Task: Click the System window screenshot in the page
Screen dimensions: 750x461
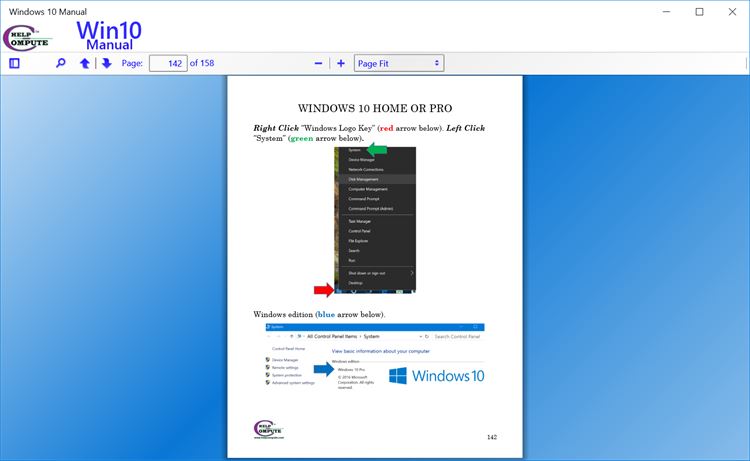Action: coord(375,357)
